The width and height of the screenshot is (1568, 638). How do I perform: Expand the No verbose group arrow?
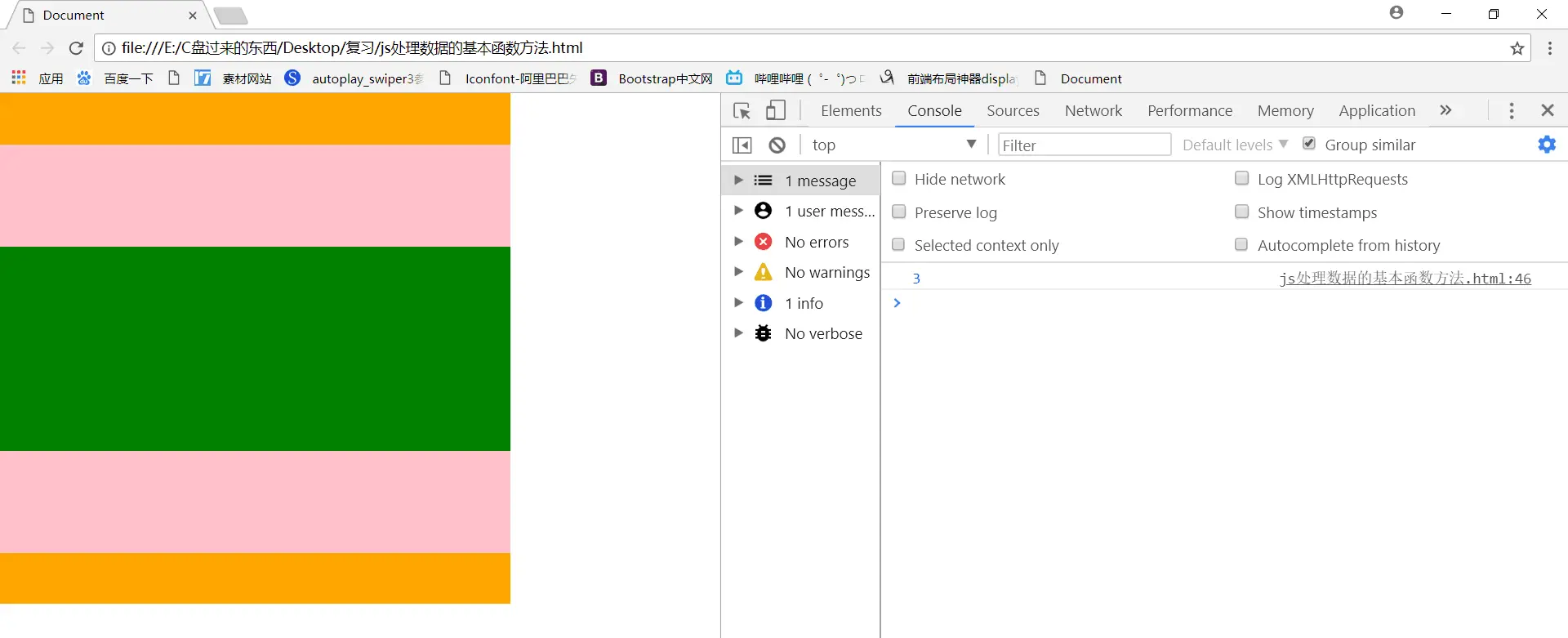point(738,332)
